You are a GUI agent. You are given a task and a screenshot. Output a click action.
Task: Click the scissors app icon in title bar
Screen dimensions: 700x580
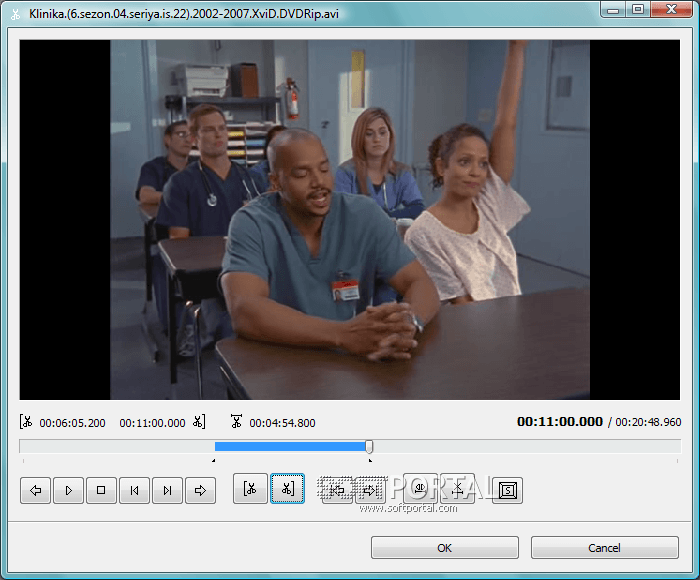16,14
